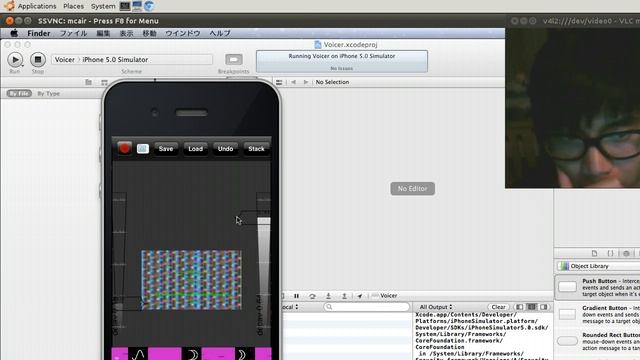The image size is (640, 360).
Task: Select the Rounded Rect Button library item
Action: [598, 341]
